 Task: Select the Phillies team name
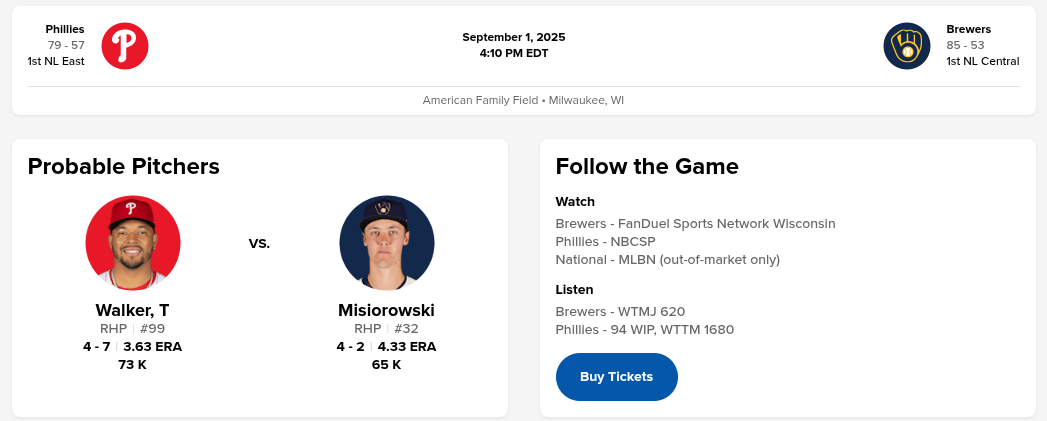[x=65, y=29]
